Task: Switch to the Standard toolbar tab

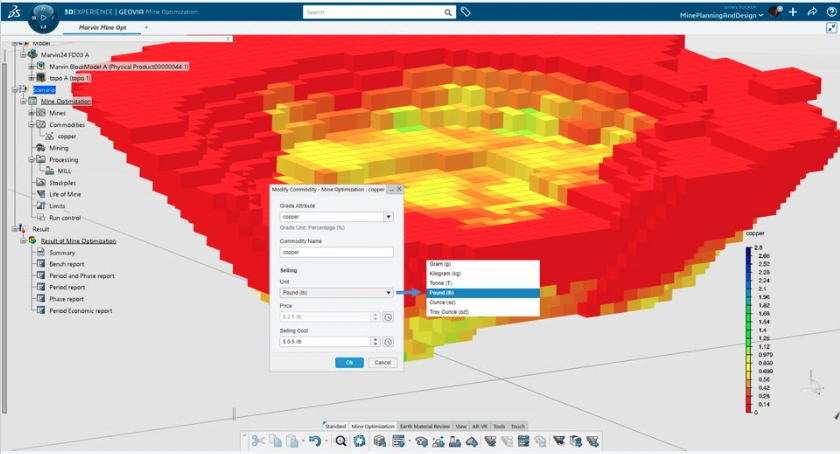Action: click(x=335, y=426)
